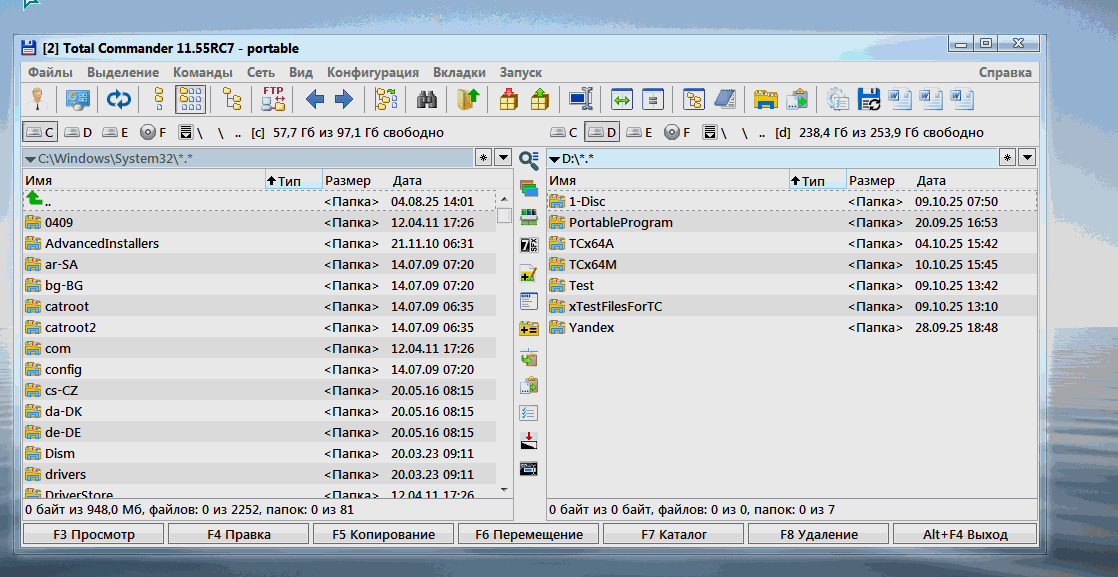The image size is (1118, 577).
Task: Select drive C in the left drive bar
Action: pyautogui.click(x=40, y=133)
